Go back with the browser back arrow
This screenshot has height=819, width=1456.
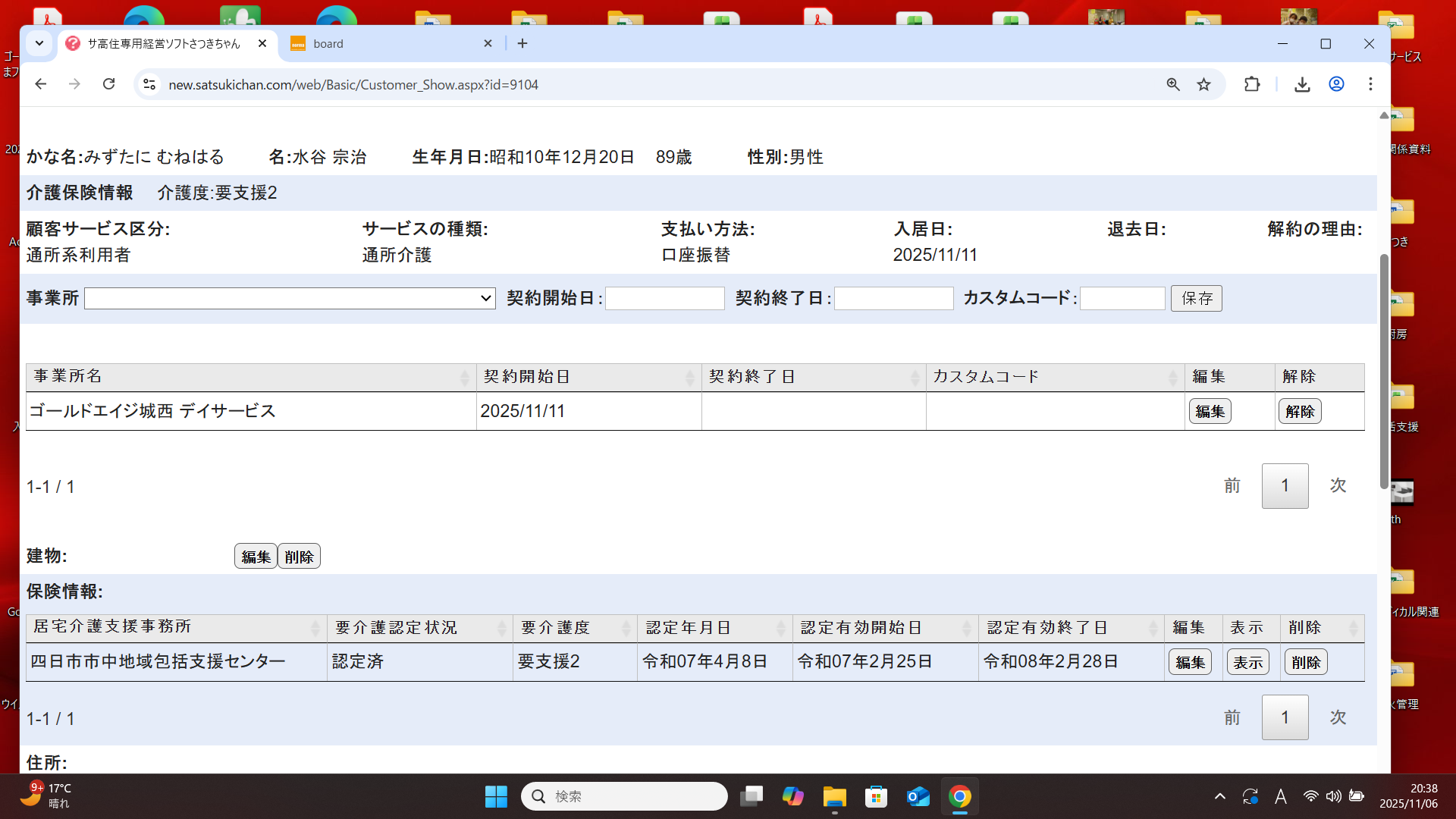coord(41,84)
